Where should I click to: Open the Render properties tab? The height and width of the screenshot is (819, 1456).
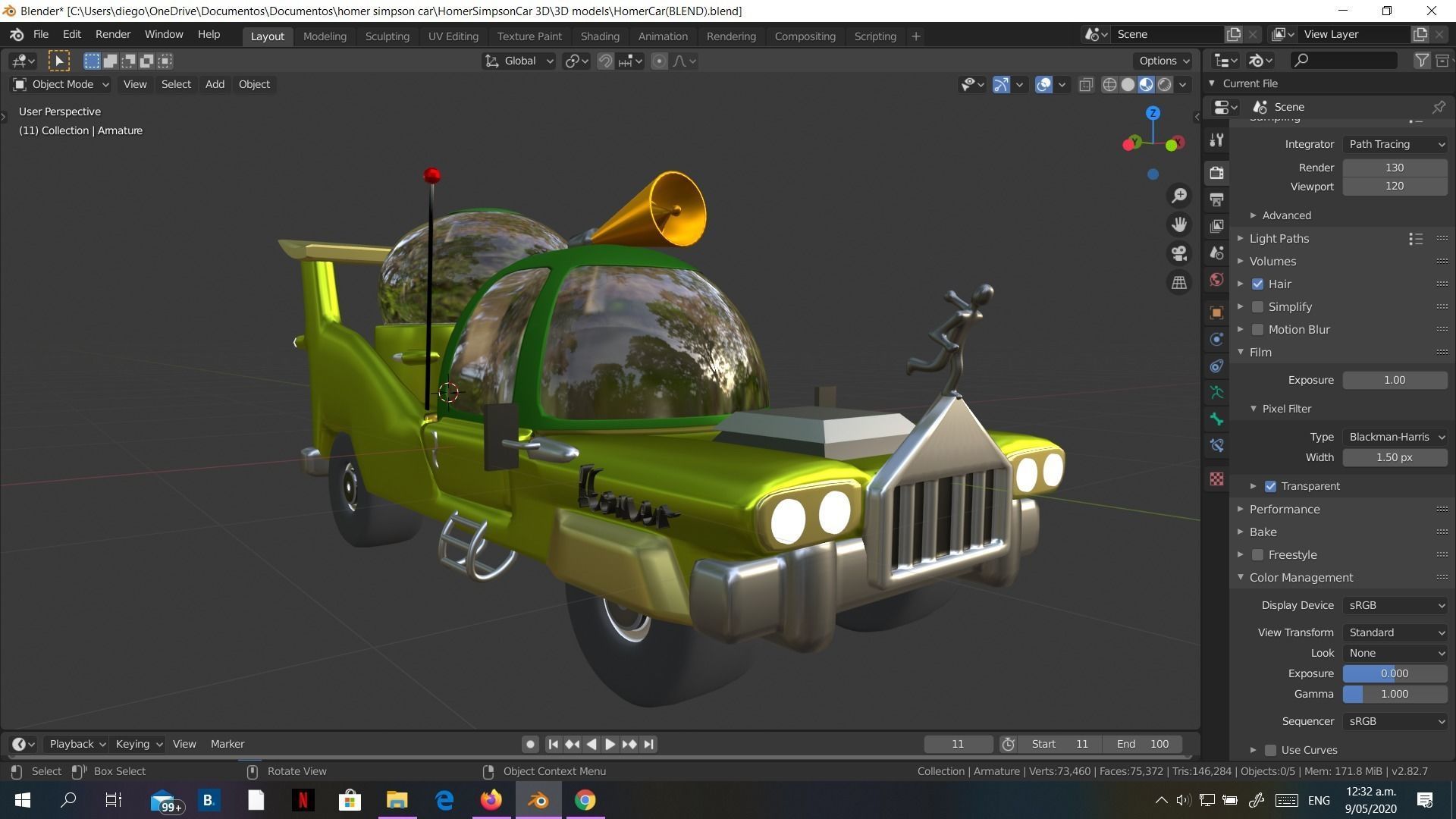[x=1216, y=173]
